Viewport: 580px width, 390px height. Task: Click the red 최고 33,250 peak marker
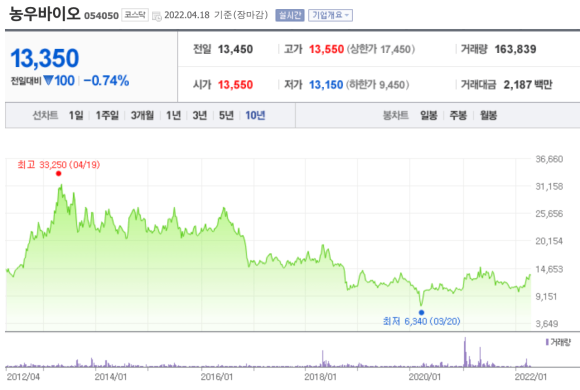pos(58,174)
